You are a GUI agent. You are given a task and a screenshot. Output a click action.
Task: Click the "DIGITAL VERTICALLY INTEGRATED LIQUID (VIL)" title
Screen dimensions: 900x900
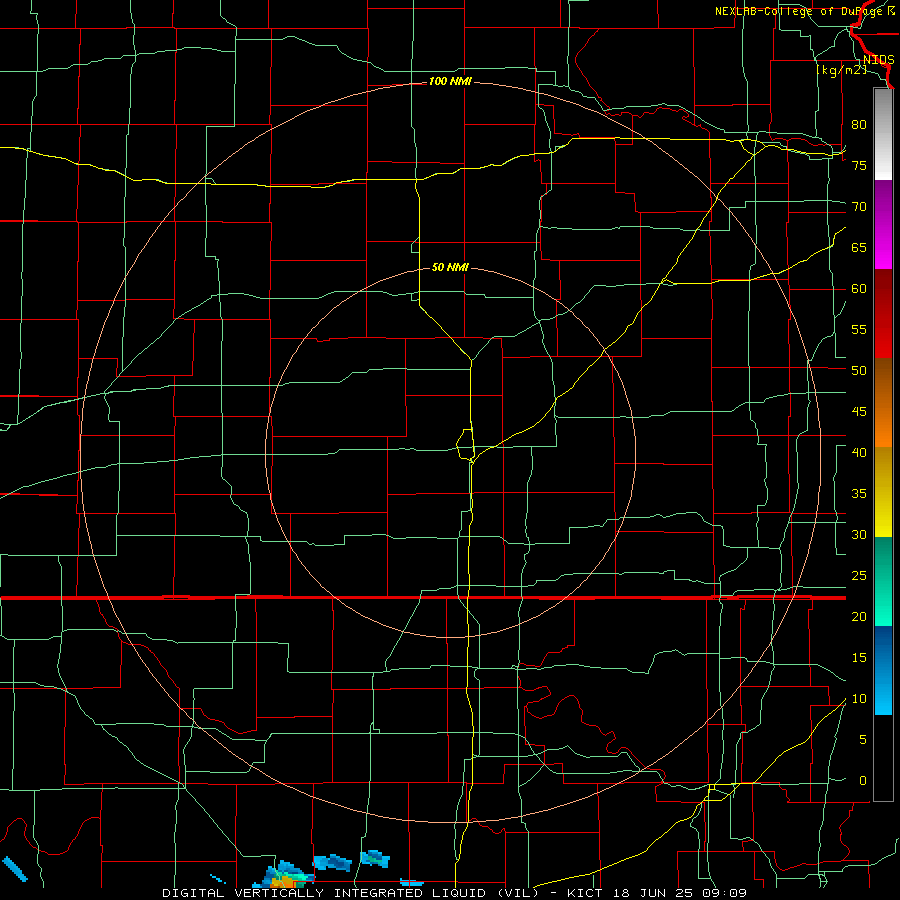click(350, 893)
